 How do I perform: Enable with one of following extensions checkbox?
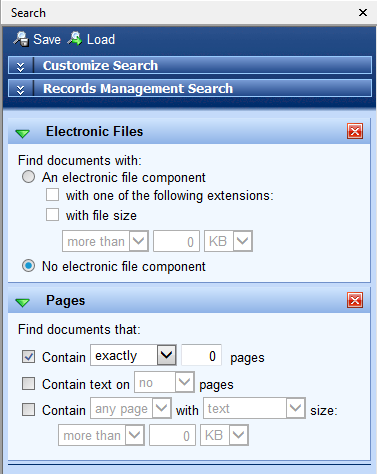tap(52, 195)
